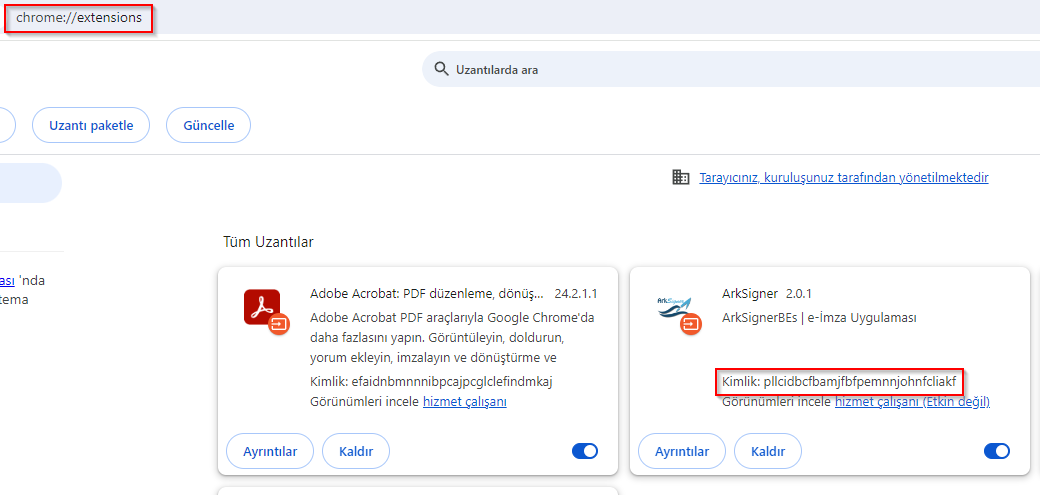Image resolution: width=1040 pixels, height=495 pixels.
Task: Open ArkSigner hizmet çalışanı (Etkin değil) link
Action: point(912,401)
